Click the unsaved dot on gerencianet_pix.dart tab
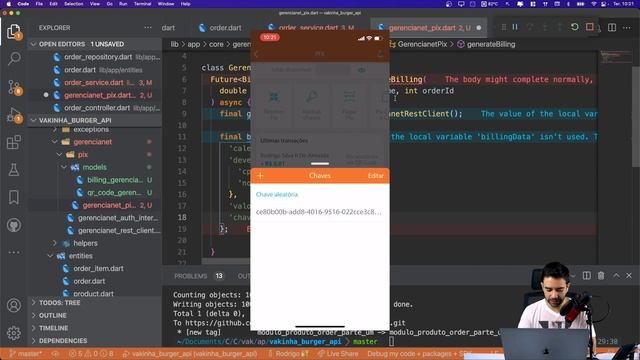Screen dimensions: 640x360 tap(479, 28)
